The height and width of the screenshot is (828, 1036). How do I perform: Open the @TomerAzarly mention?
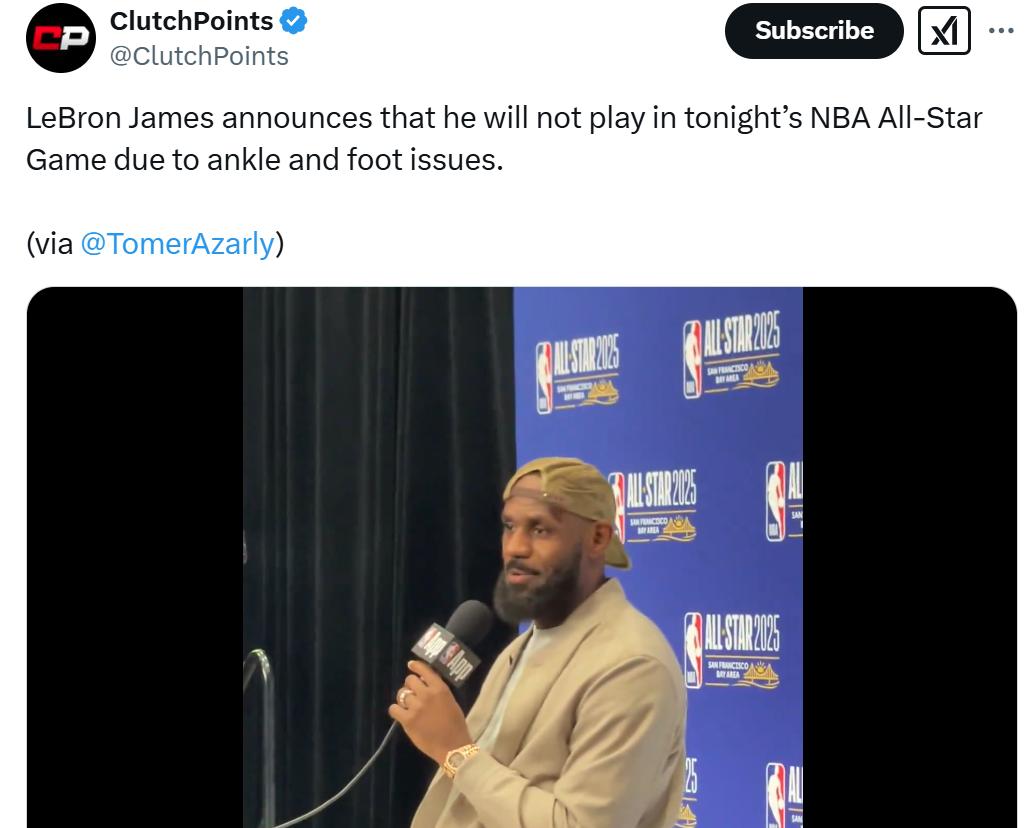177,244
